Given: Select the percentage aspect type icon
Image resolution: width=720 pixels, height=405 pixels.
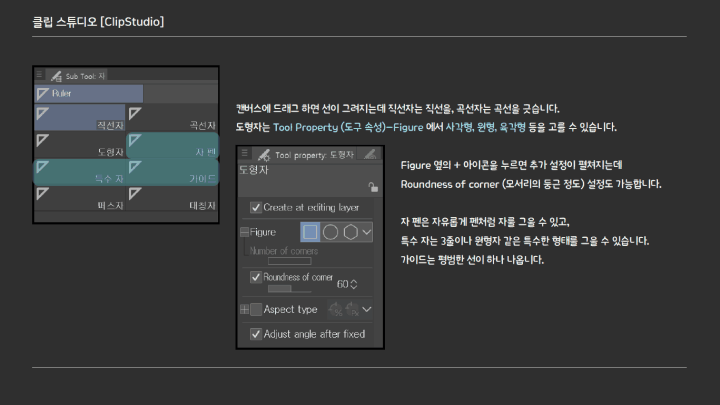Looking at the screenshot, I should [x=336, y=309].
